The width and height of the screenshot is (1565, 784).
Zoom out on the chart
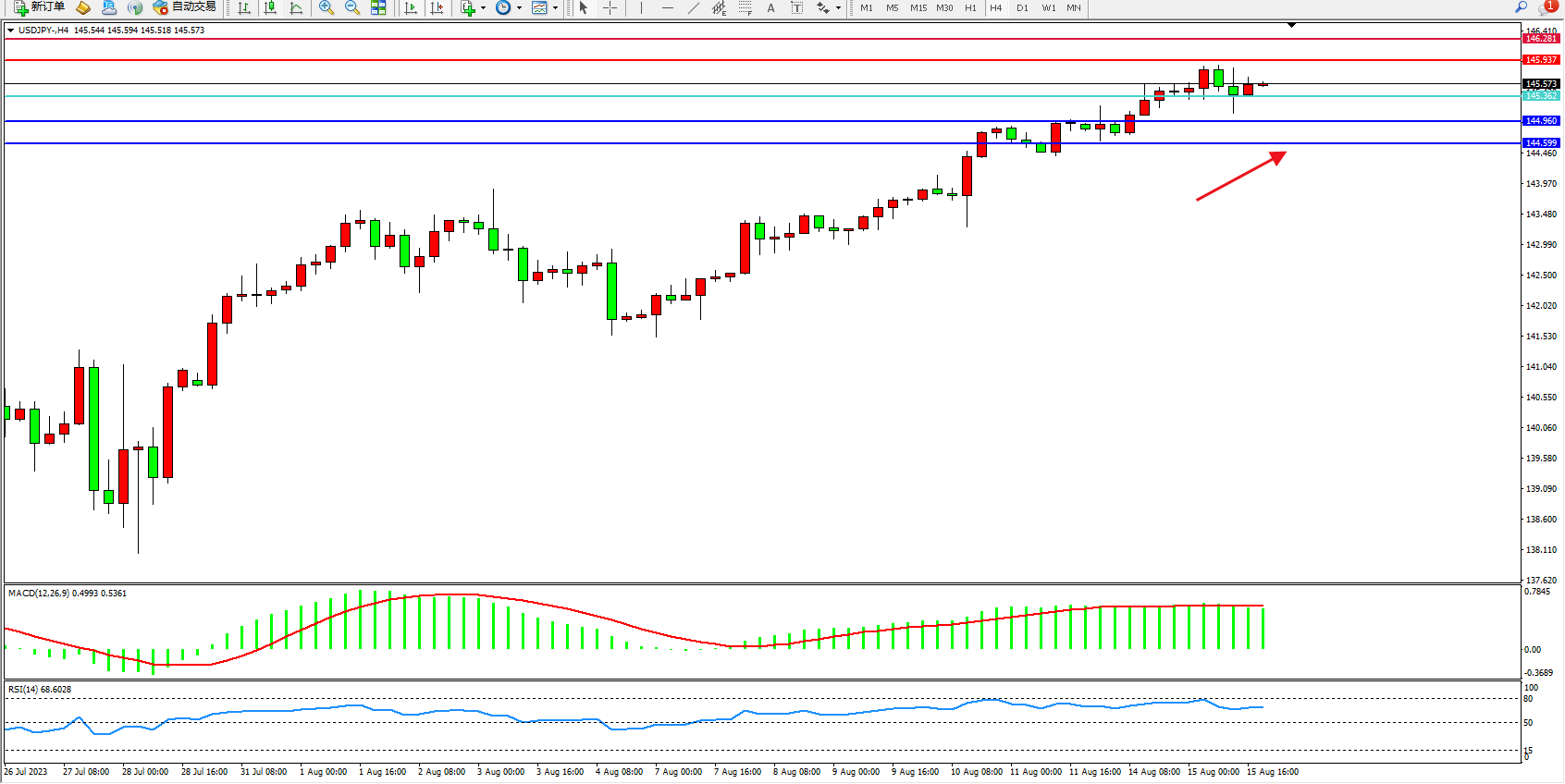tap(352, 7)
